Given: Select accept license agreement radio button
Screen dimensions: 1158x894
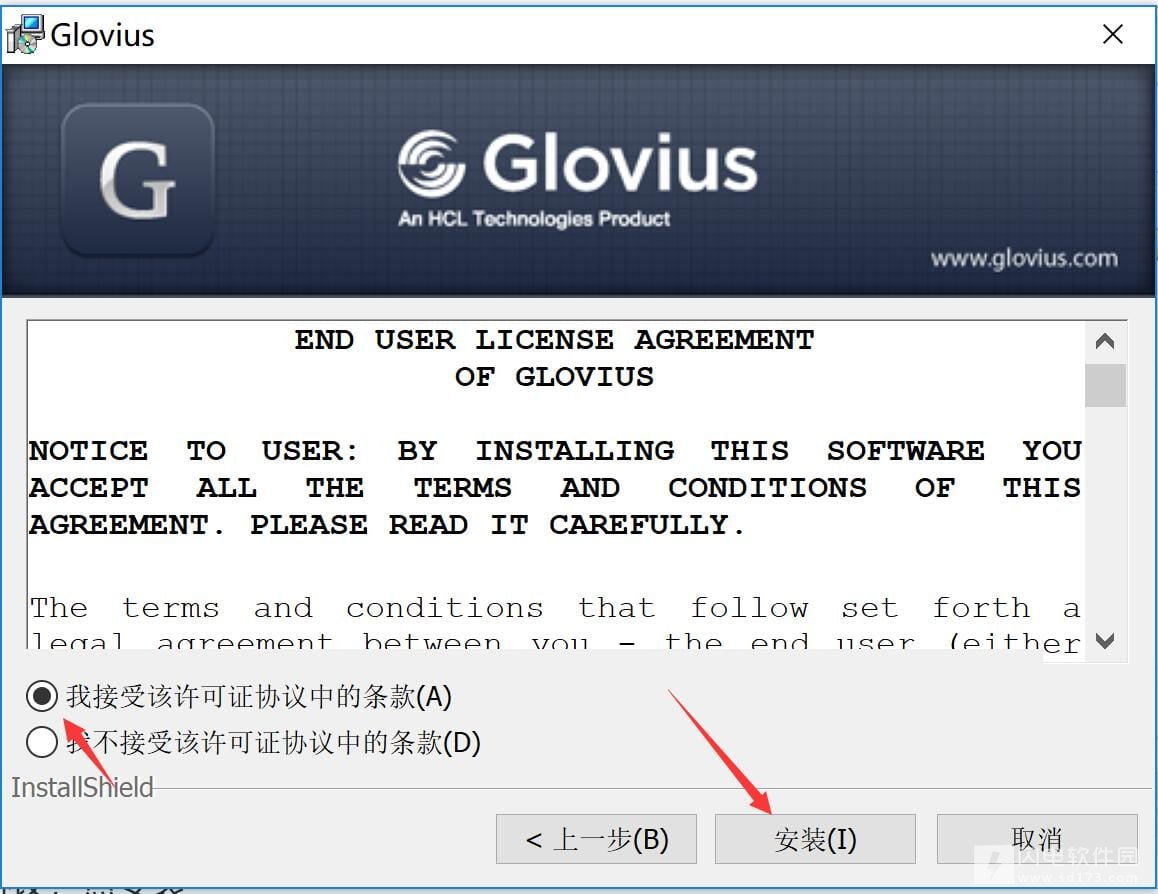Looking at the screenshot, I should point(41,696).
